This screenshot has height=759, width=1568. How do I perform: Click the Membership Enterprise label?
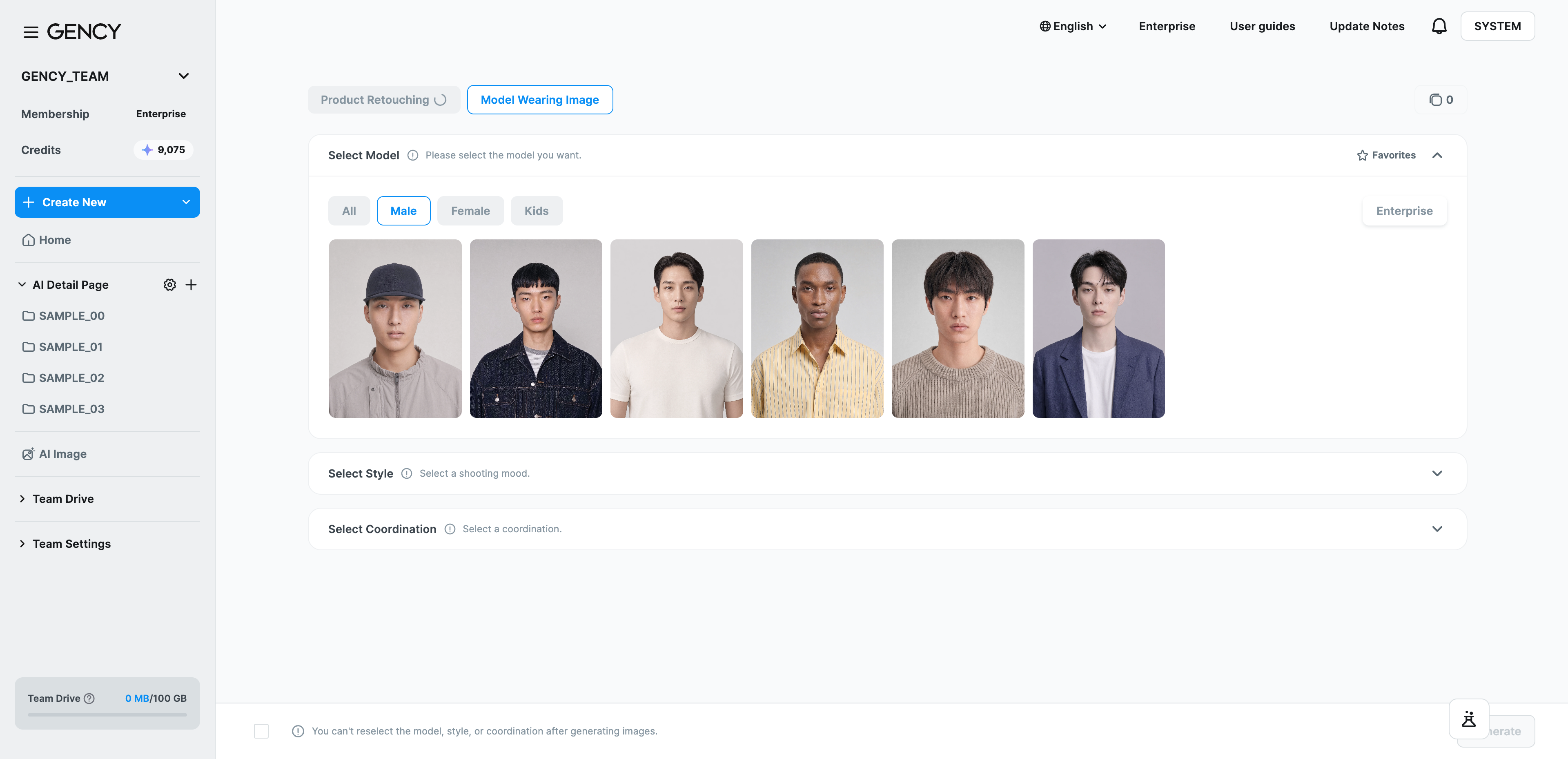[161, 114]
